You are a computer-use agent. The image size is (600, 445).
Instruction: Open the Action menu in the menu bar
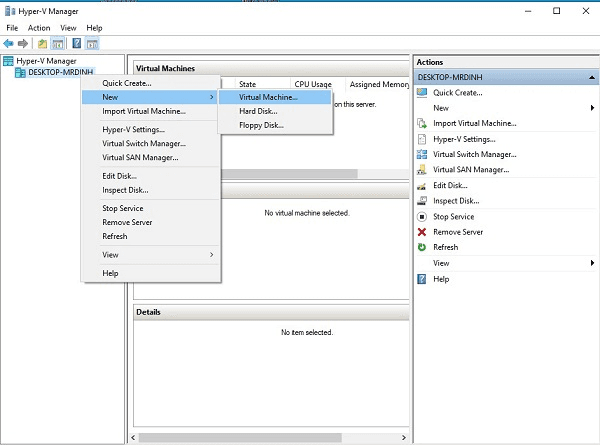39,28
